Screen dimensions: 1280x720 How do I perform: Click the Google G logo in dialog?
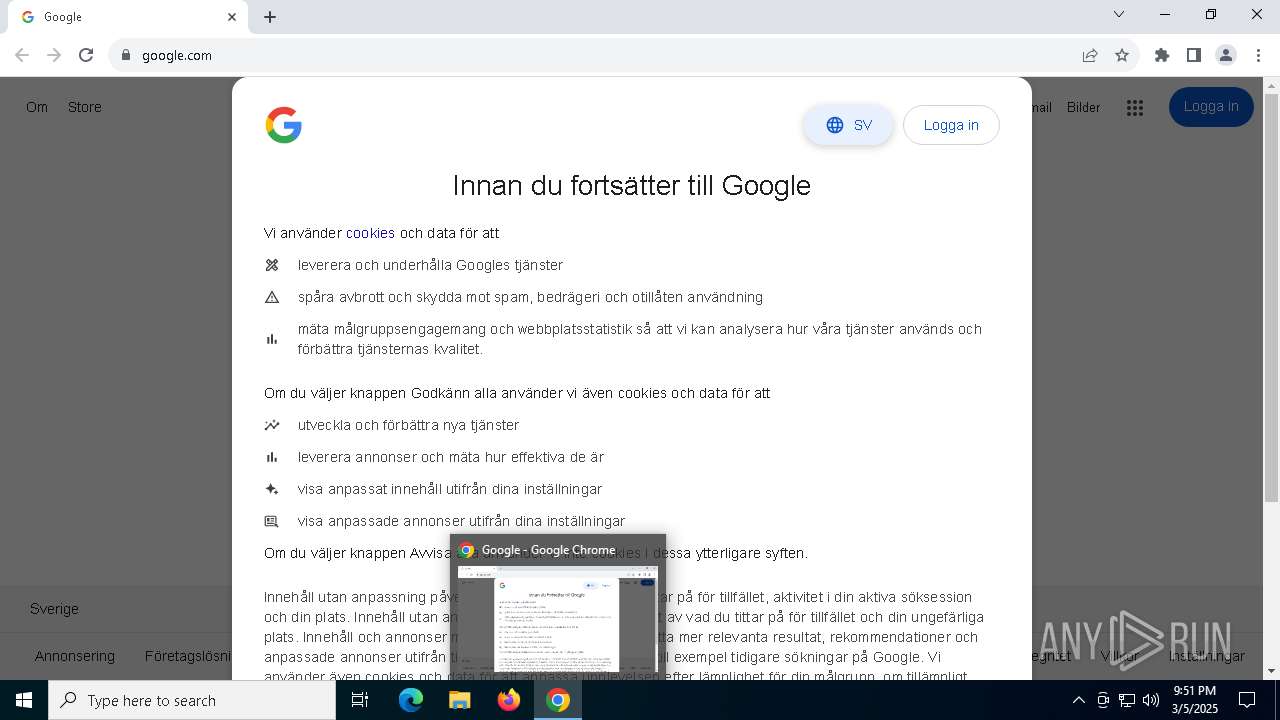click(x=284, y=125)
